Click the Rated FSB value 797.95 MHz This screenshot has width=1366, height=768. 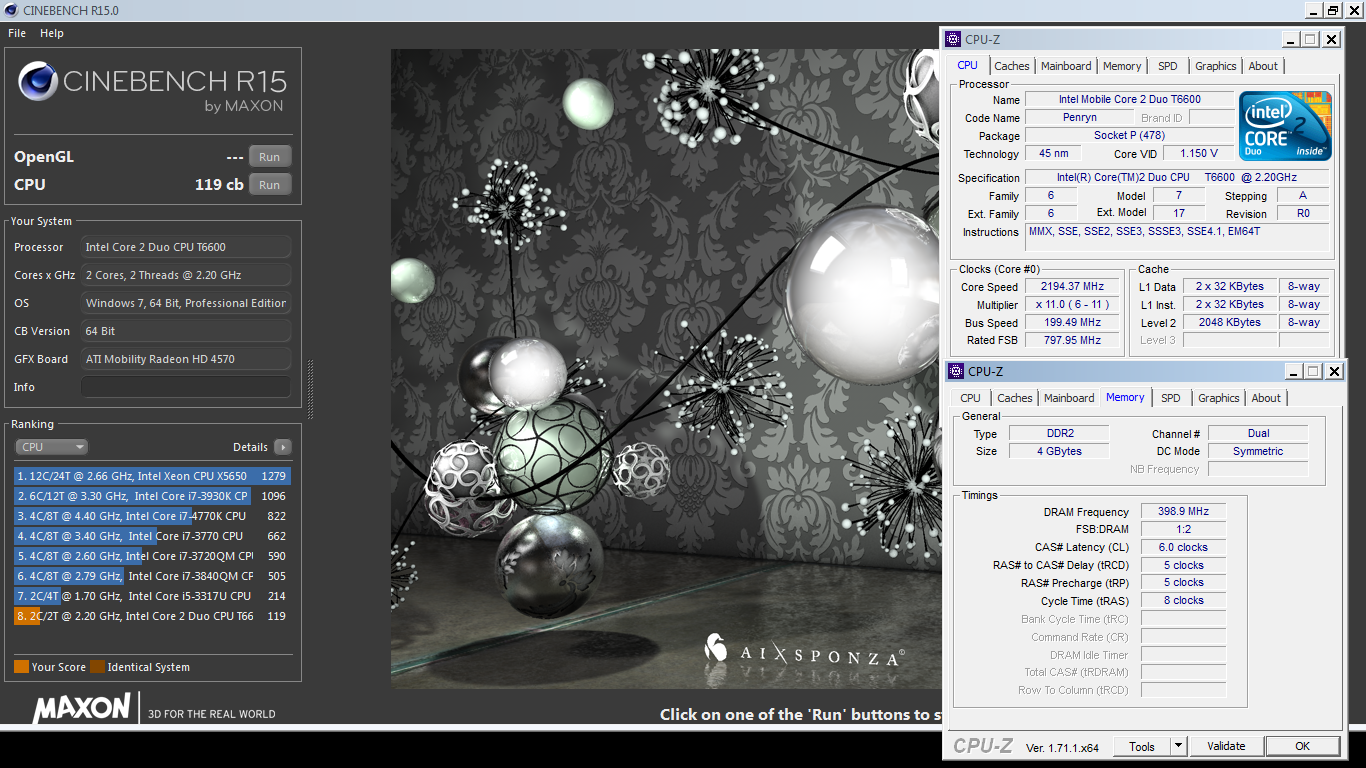[x=1072, y=340]
